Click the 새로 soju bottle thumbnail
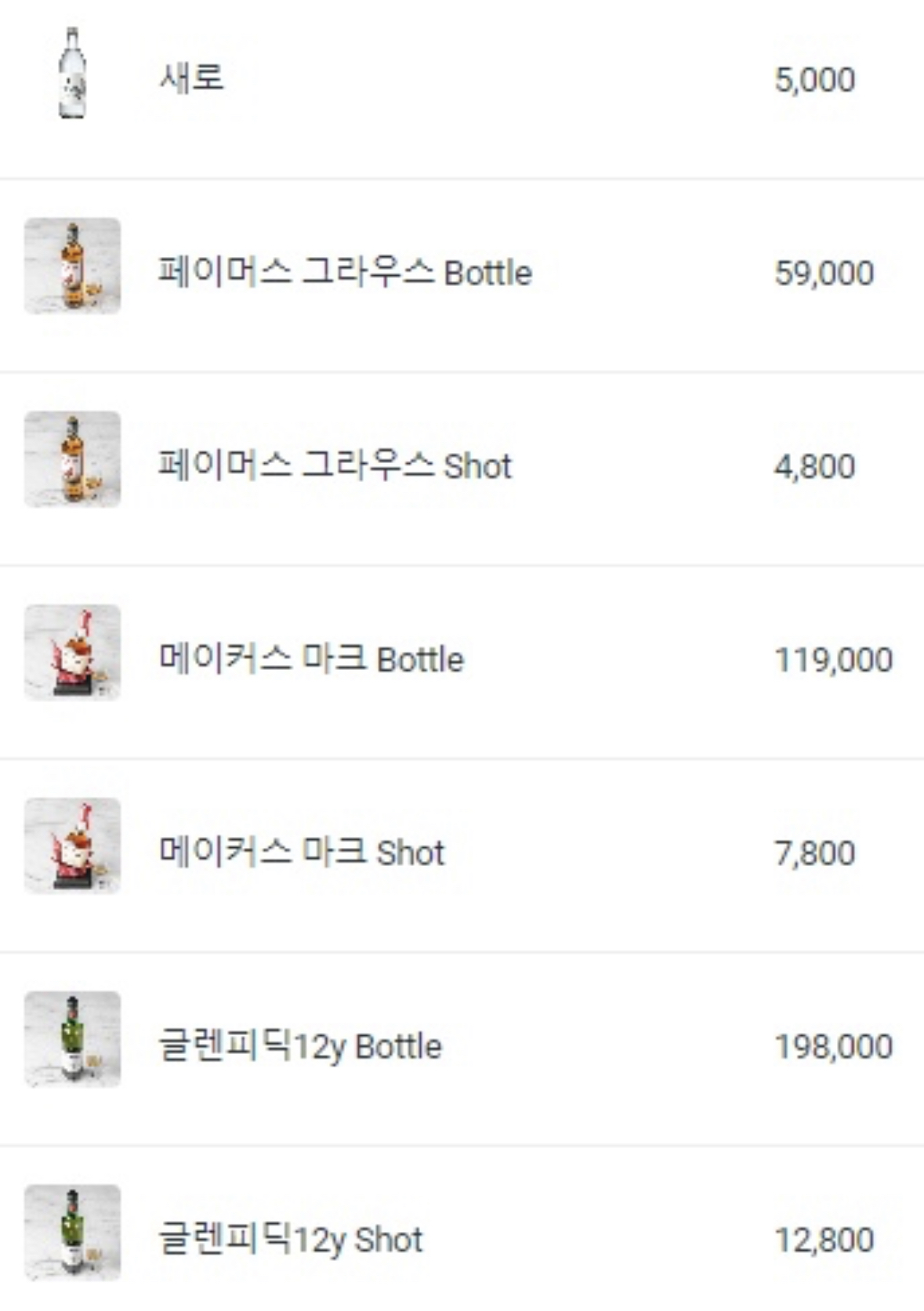The height and width of the screenshot is (1311, 924). click(x=72, y=73)
